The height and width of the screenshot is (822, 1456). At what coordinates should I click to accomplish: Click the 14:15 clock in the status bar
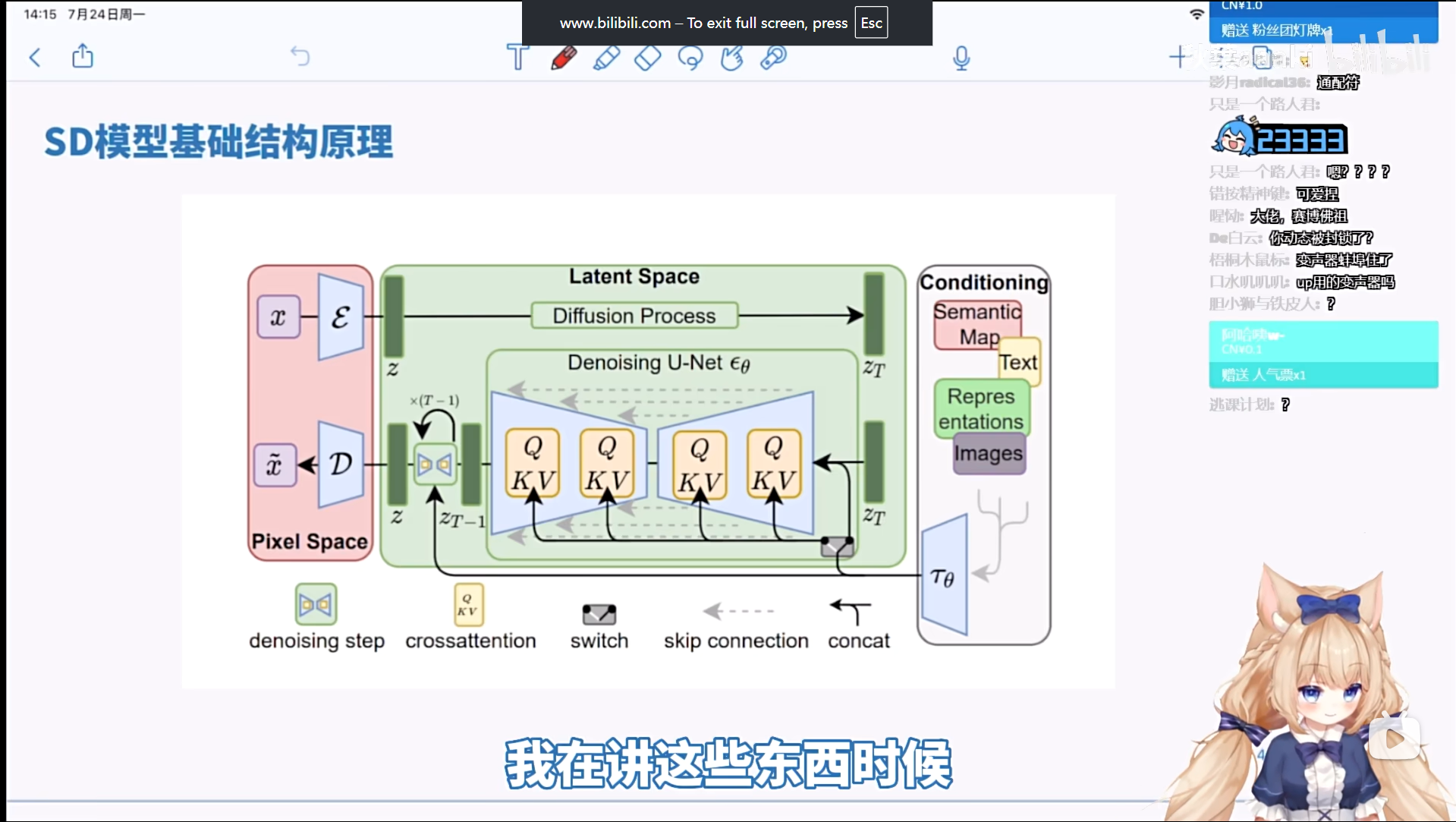(42, 13)
